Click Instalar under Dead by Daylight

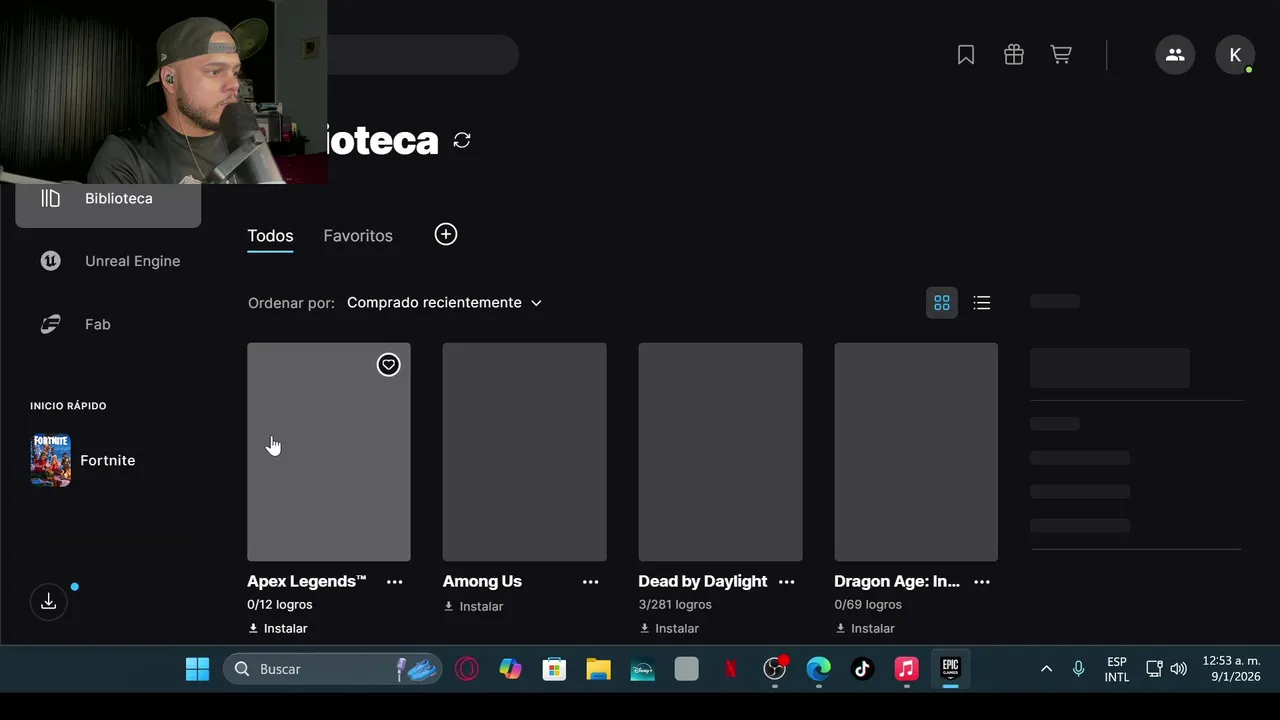pos(670,628)
